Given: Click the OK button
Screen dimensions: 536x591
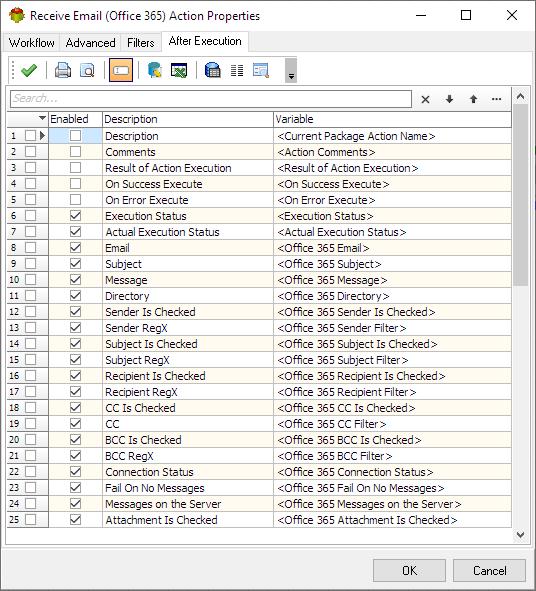Looking at the screenshot, I should click(x=409, y=570).
